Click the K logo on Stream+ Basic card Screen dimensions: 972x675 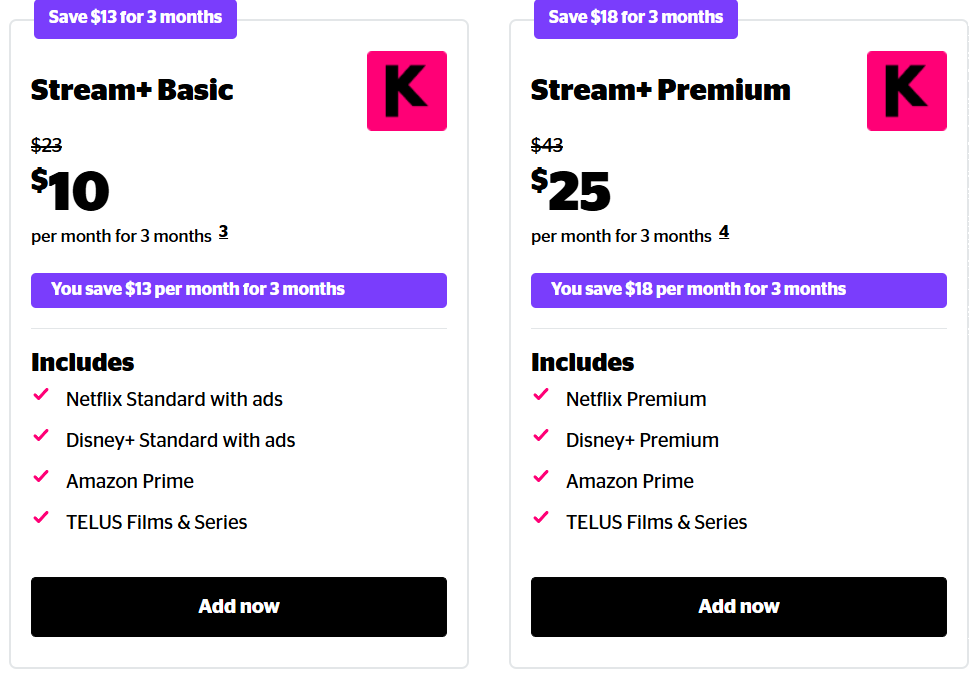(406, 90)
